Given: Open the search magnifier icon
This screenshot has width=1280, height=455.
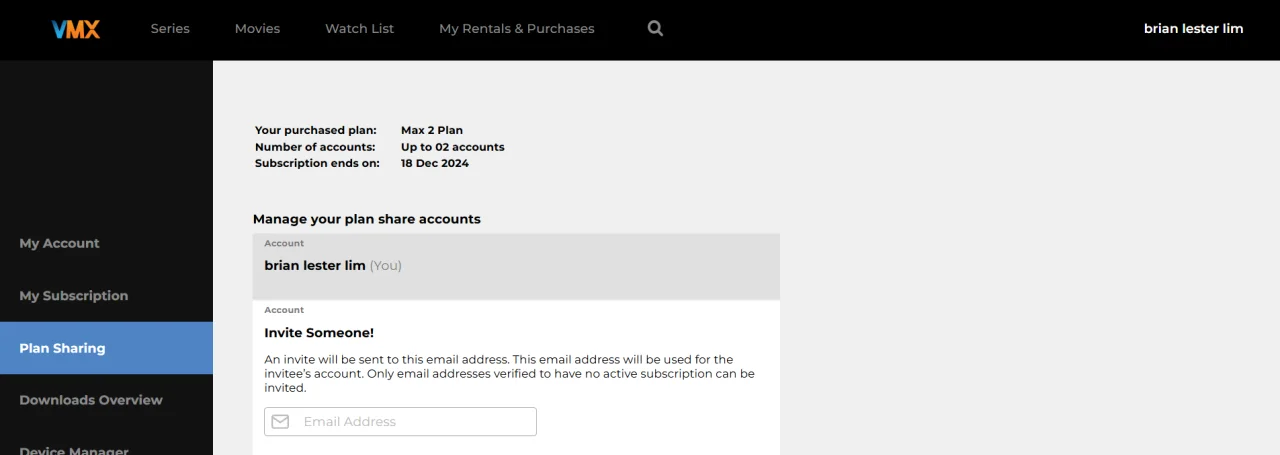Looking at the screenshot, I should coord(655,29).
